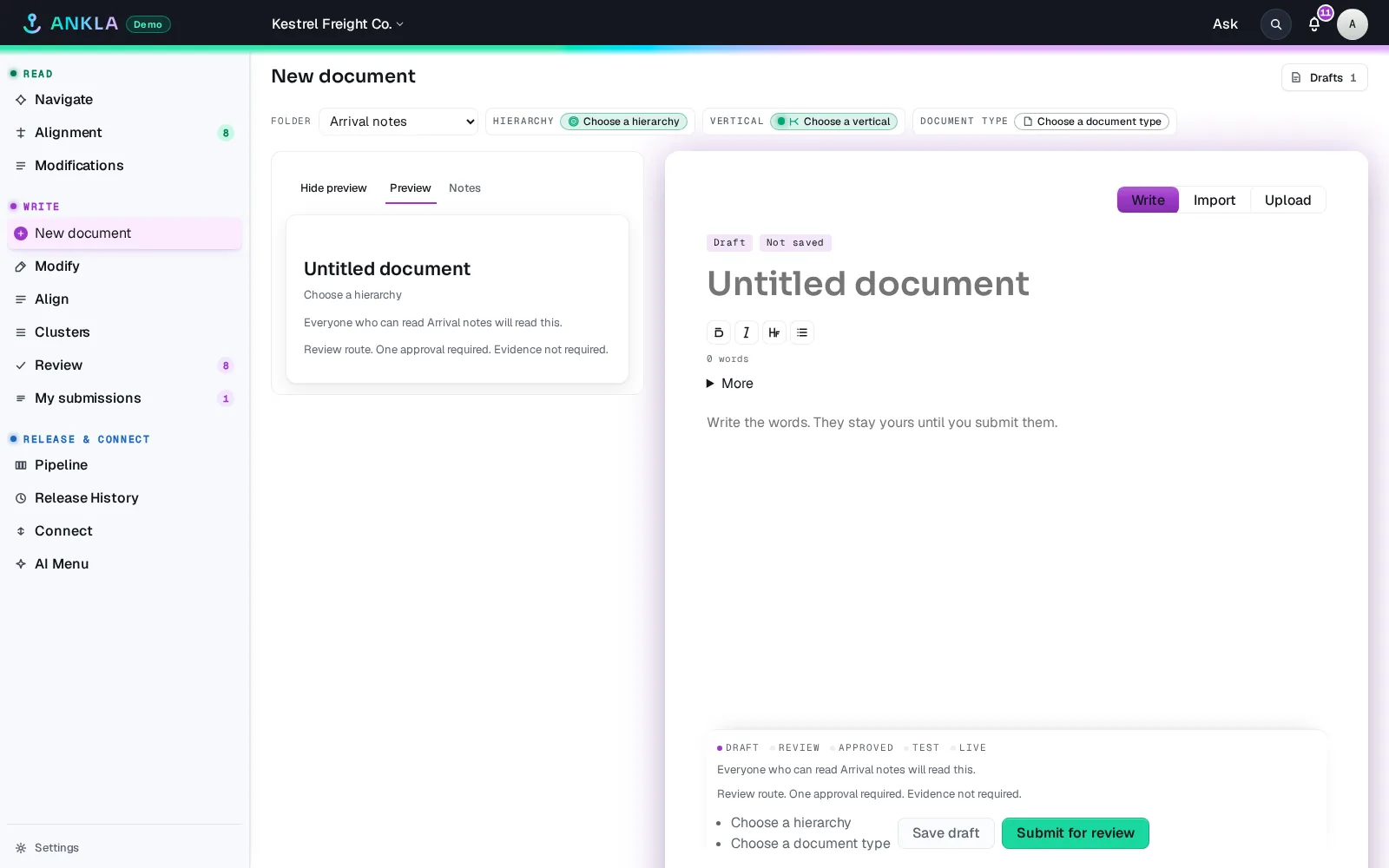Click the Save draft button

tap(945, 833)
